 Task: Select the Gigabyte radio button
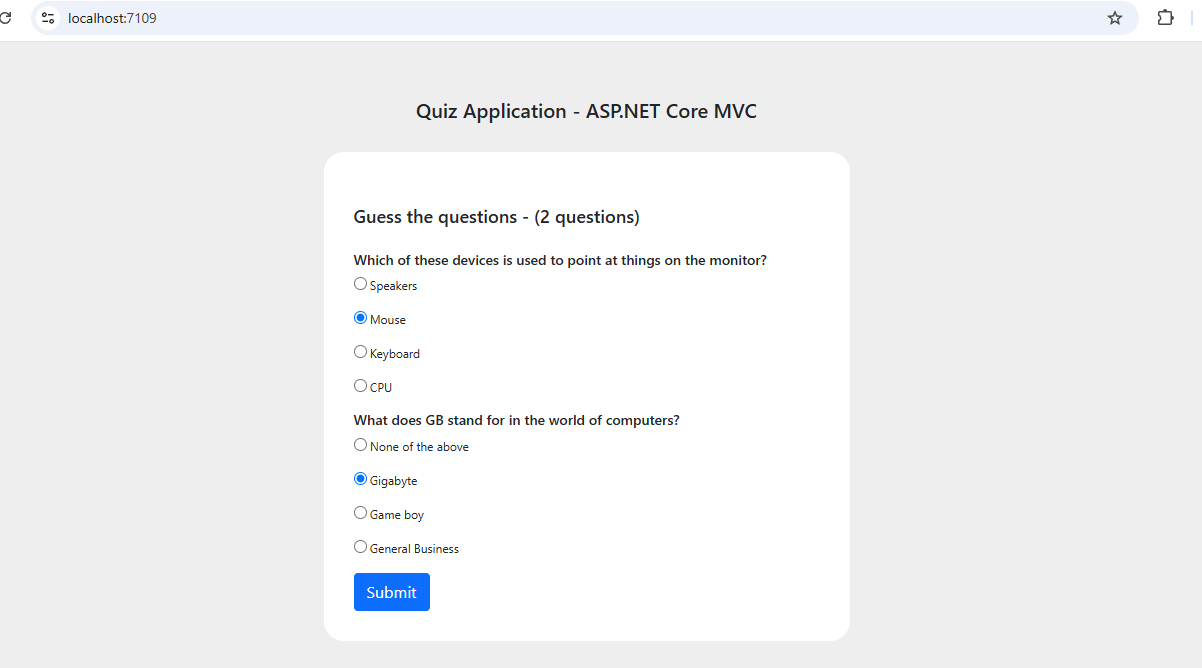point(361,479)
